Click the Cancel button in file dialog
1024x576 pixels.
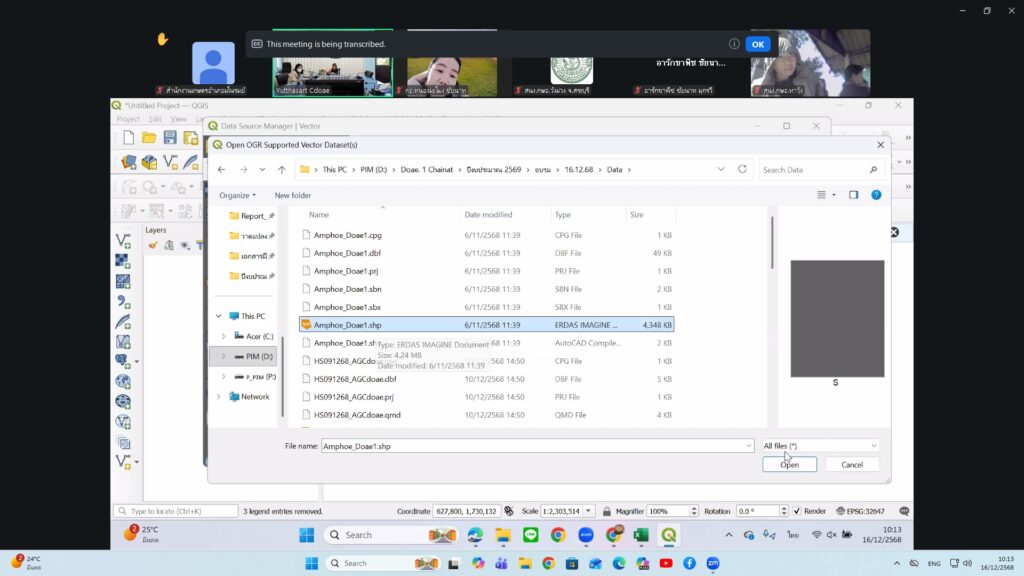[x=852, y=465]
